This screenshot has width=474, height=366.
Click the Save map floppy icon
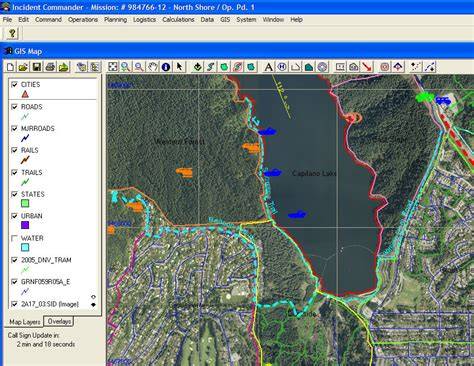tap(37, 67)
